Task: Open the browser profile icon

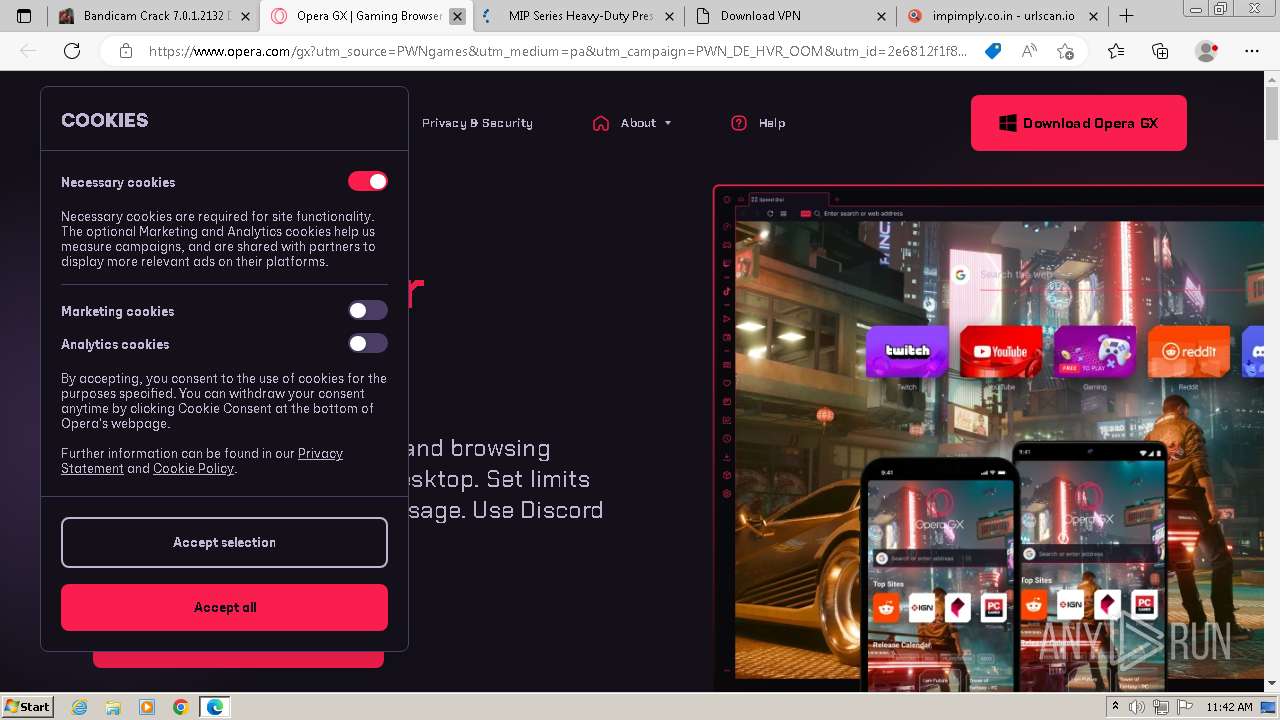Action: click(x=1207, y=51)
